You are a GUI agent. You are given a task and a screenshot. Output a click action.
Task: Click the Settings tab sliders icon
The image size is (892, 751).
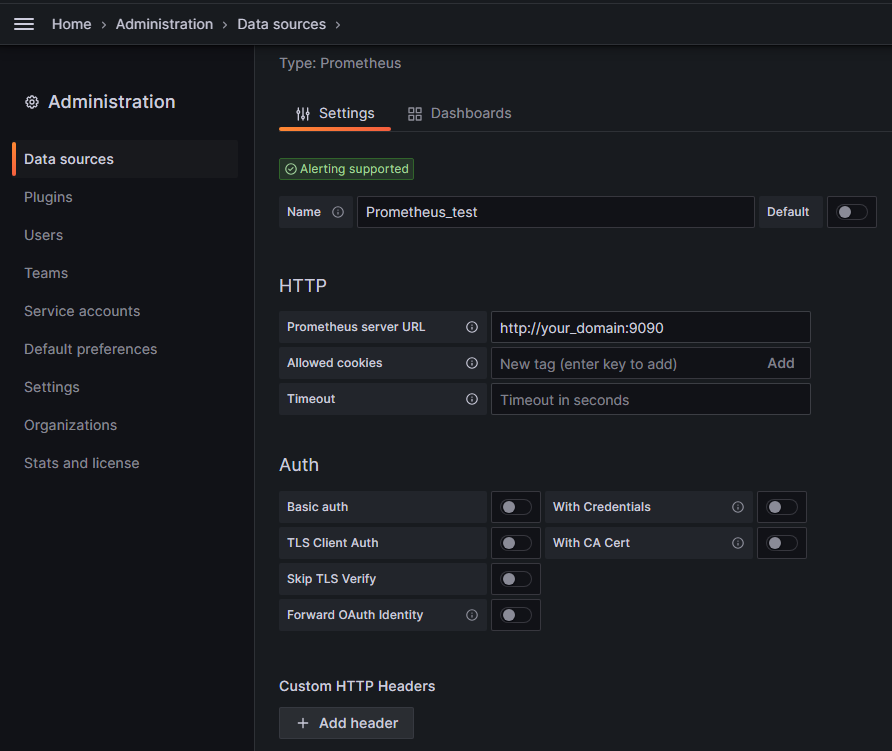point(303,114)
